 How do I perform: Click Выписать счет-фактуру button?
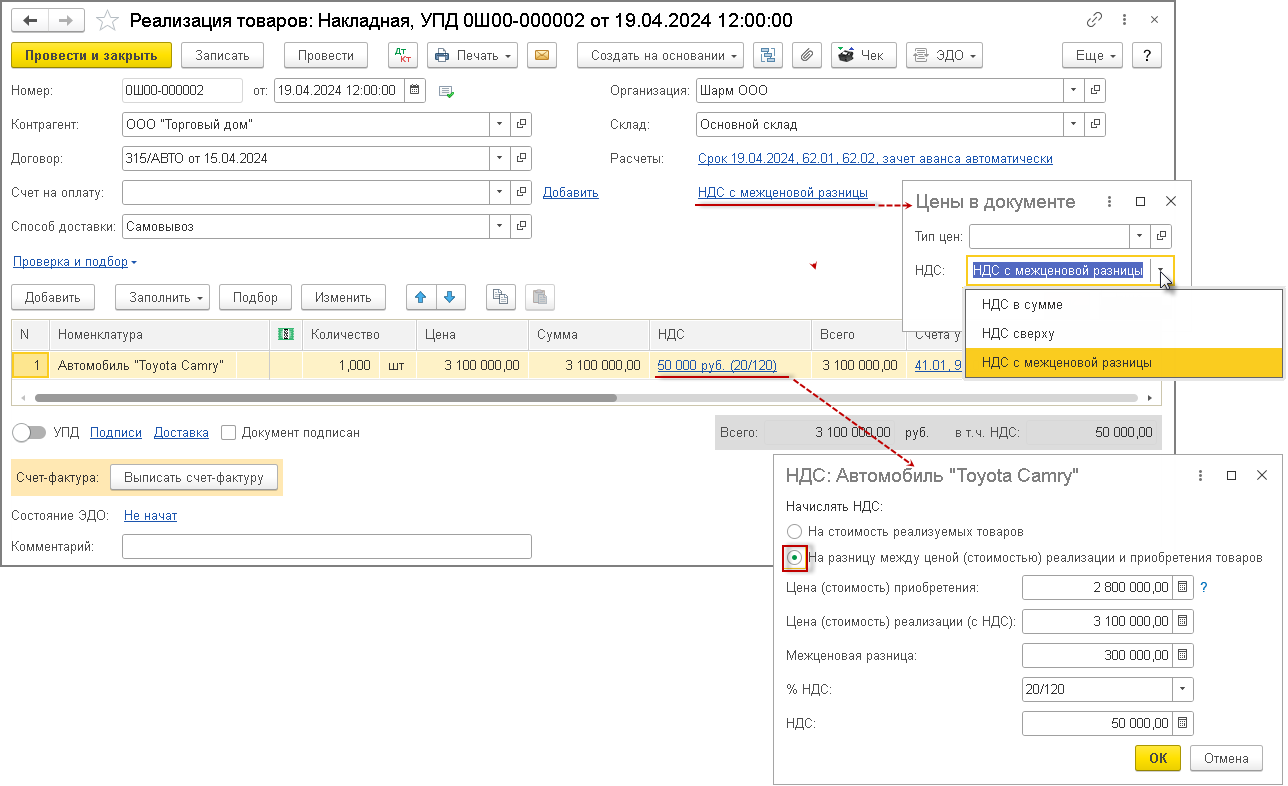coord(194,478)
